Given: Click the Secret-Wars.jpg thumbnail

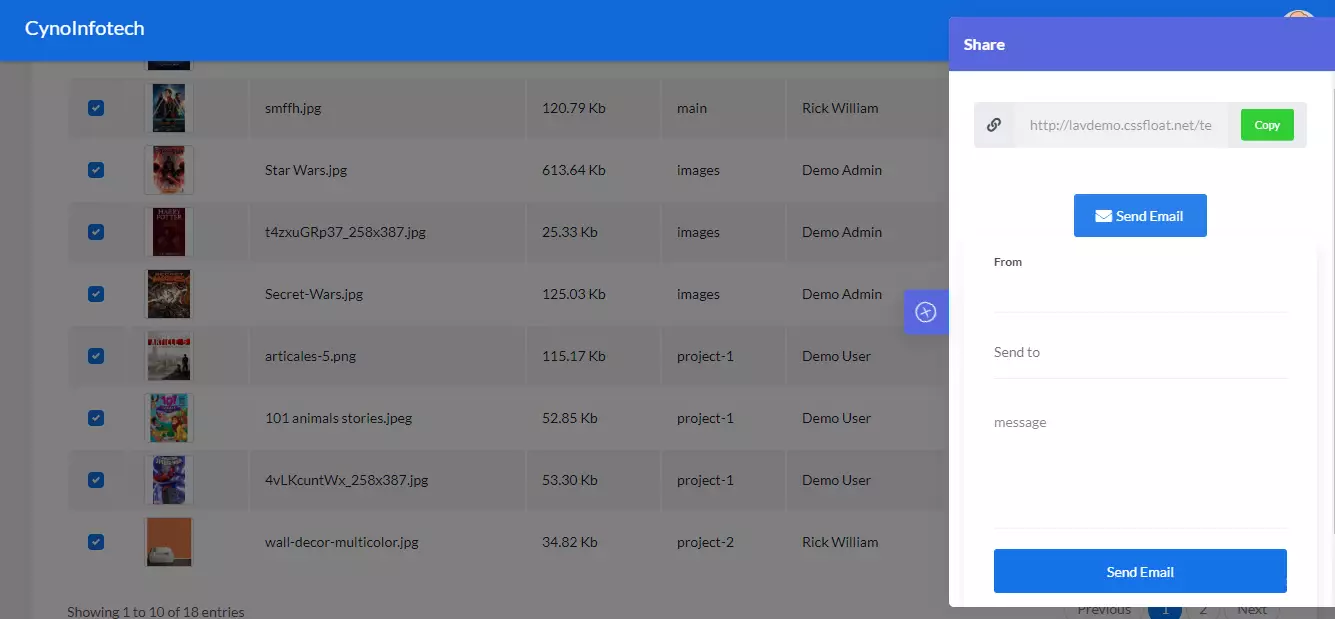Looking at the screenshot, I should tap(169, 294).
